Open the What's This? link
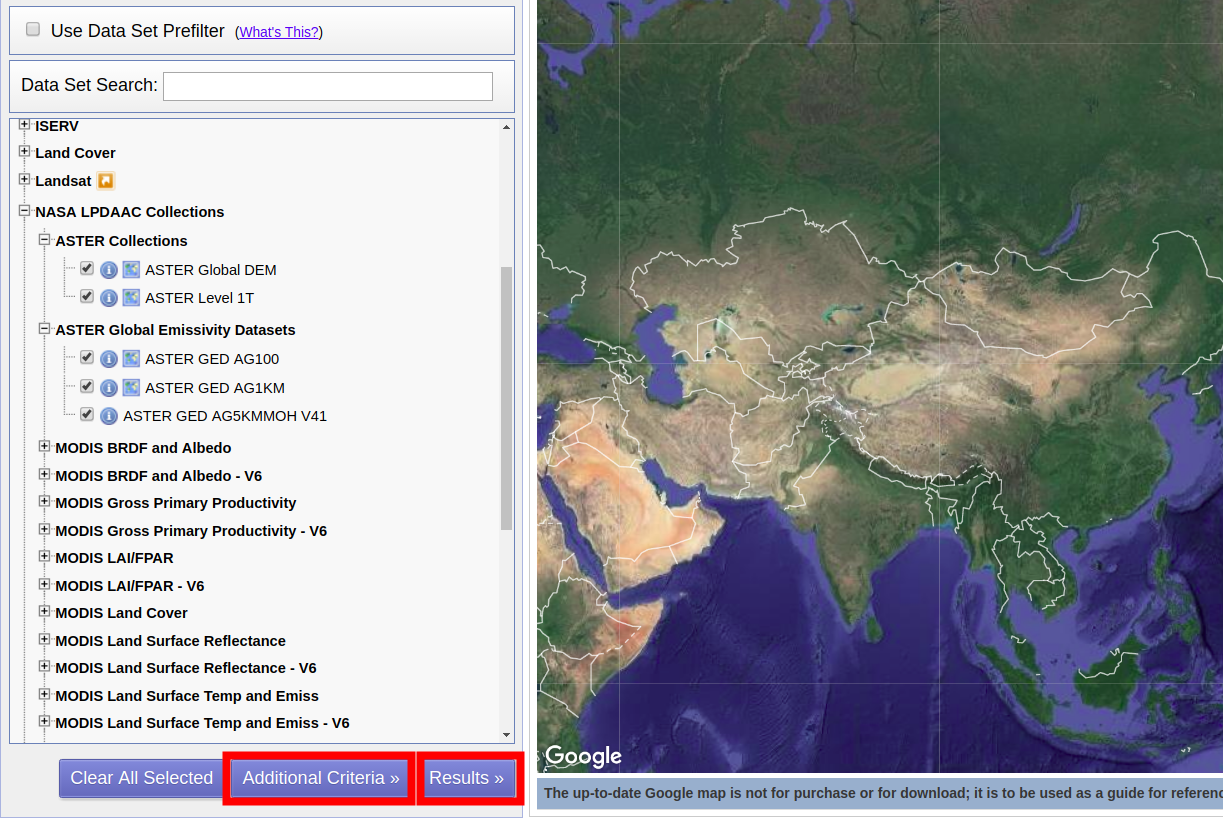Image resolution: width=1223 pixels, height=818 pixels. [x=279, y=32]
